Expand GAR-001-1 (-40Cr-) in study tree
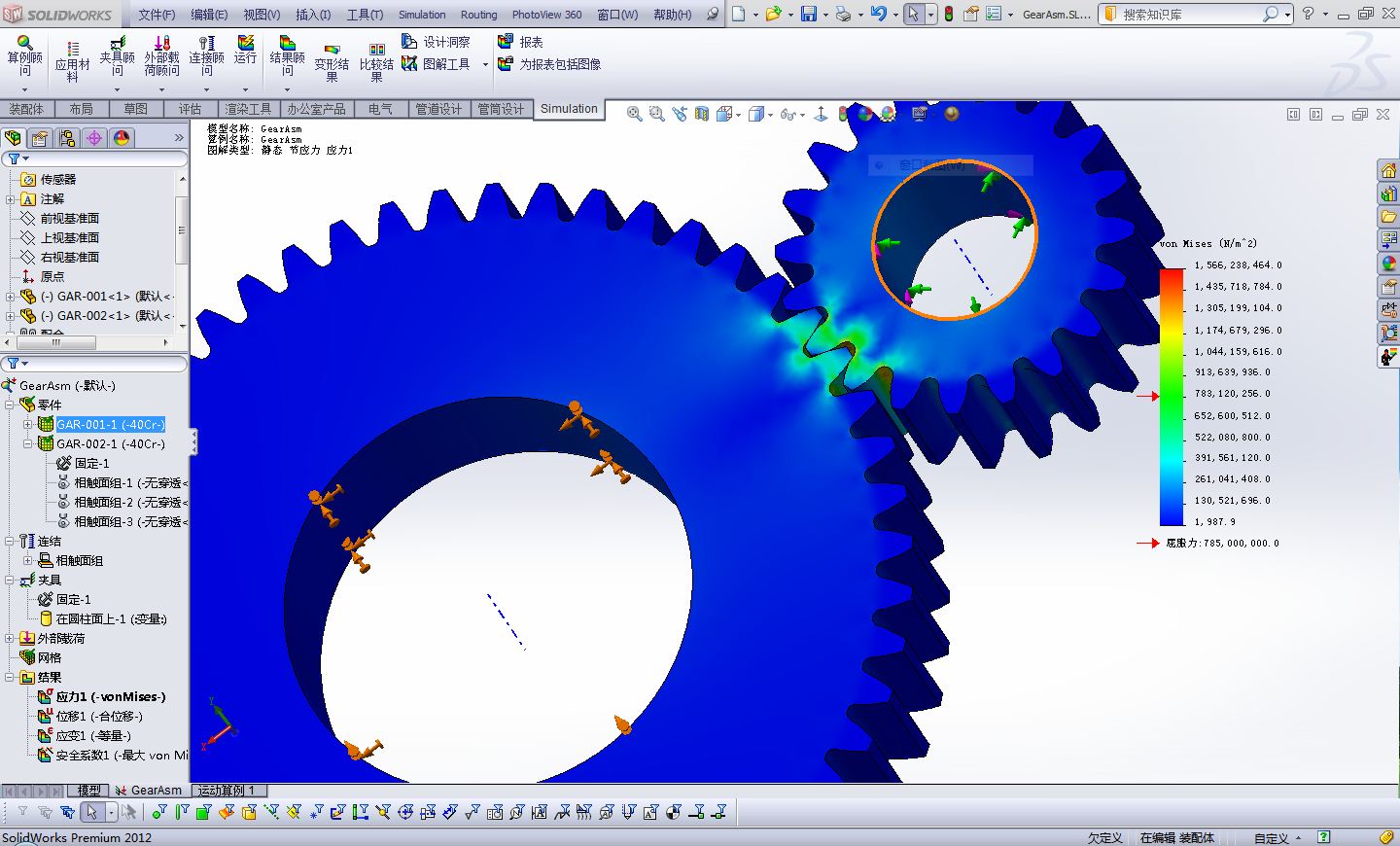 tap(27, 424)
